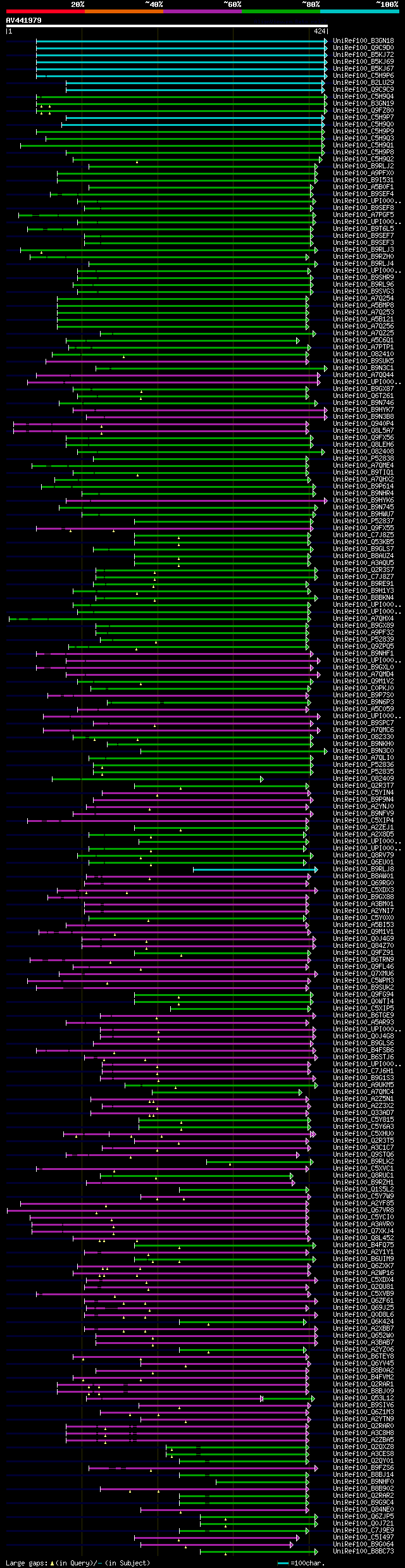Click the purple ~60% legend segment

(202, 11)
